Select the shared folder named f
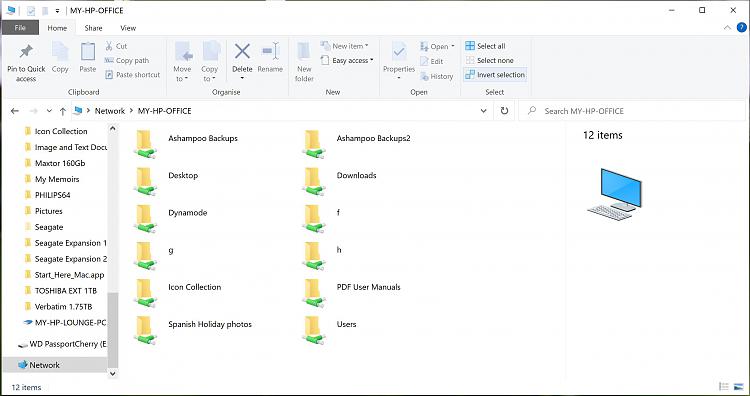The image size is (750, 396). pos(321,218)
